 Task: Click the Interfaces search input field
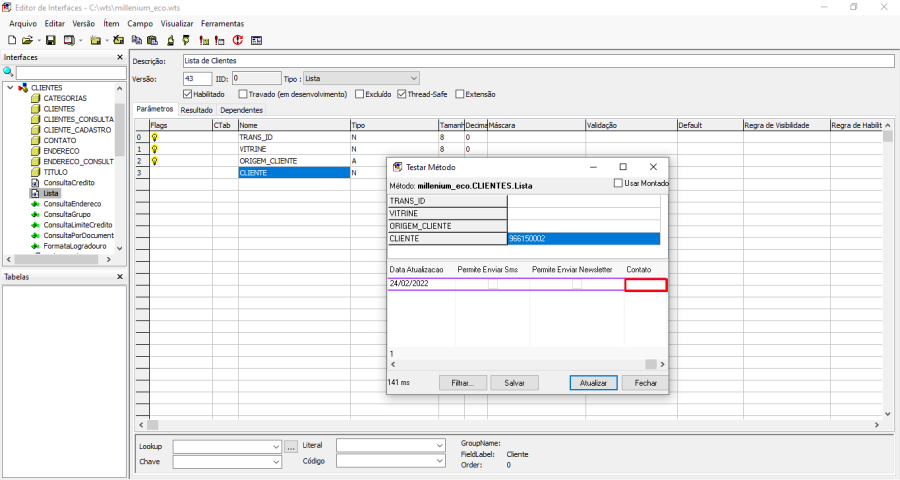[x=71, y=72]
